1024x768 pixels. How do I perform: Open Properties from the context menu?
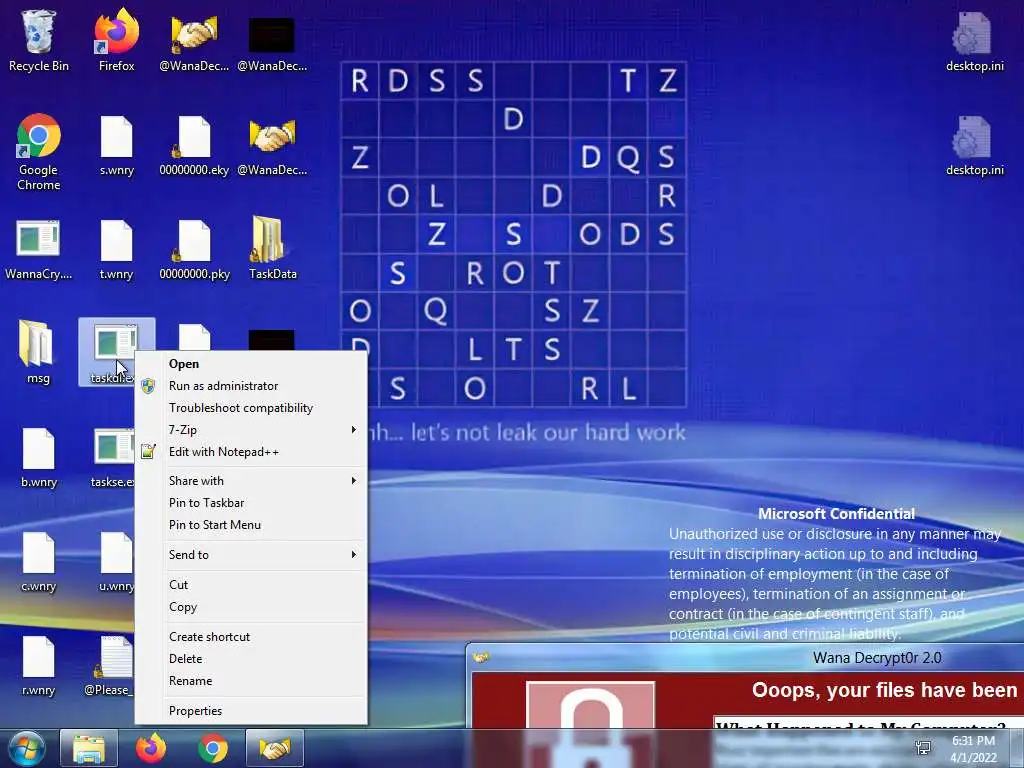[x=251, y=711]
